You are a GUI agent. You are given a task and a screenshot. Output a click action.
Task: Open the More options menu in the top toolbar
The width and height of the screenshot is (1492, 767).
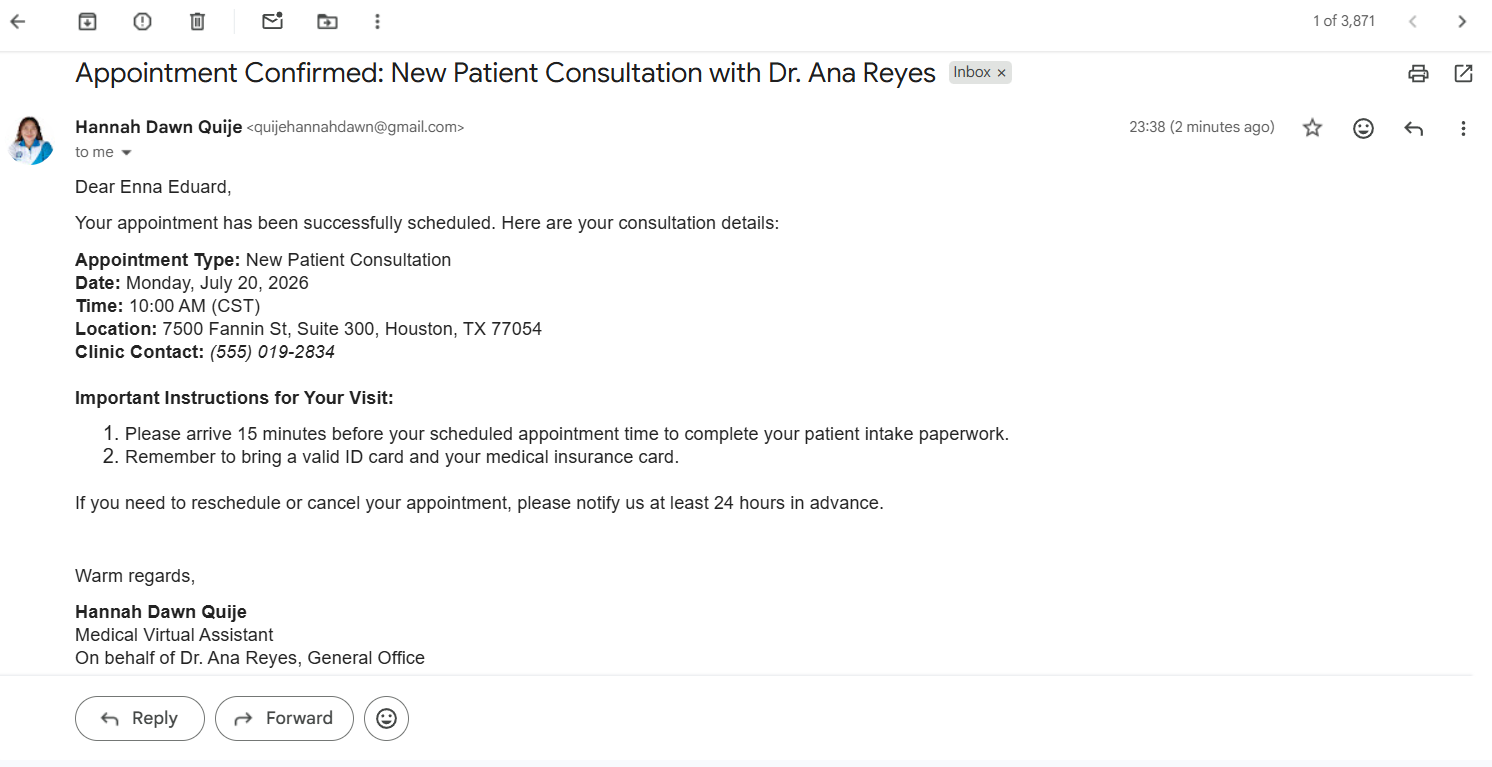[377, 21]
